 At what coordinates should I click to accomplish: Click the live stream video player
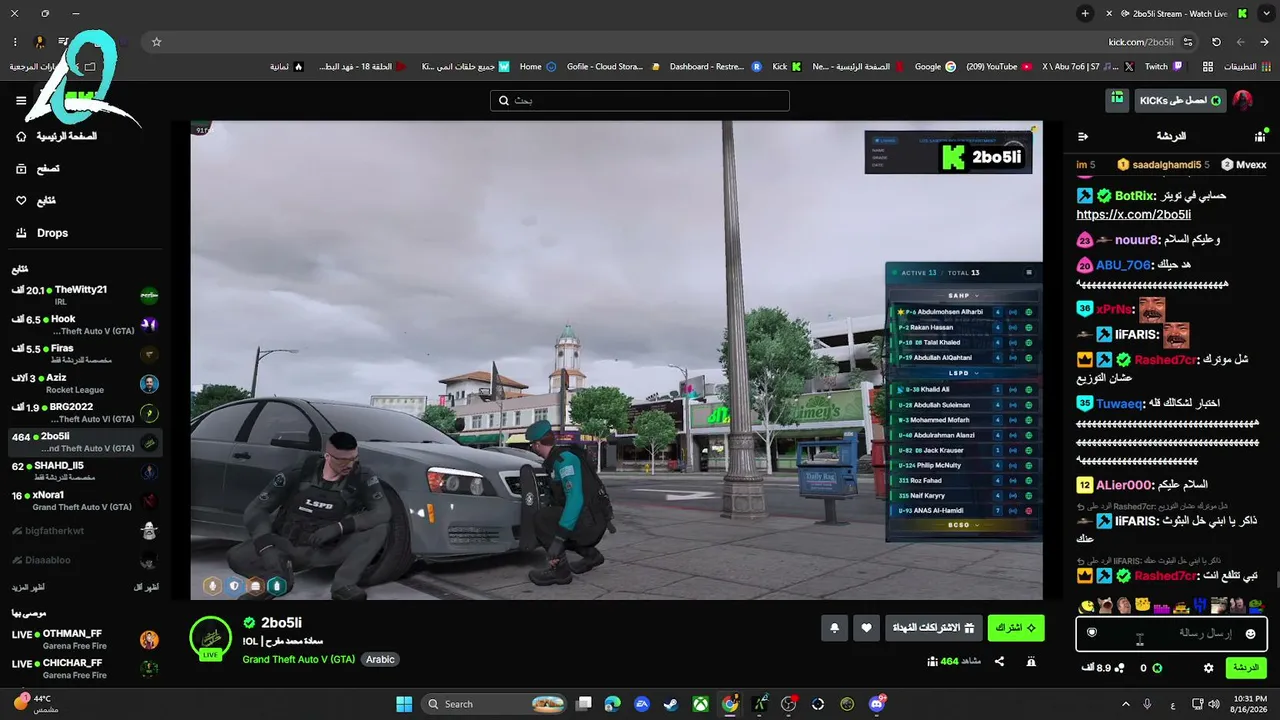(616, 360)
